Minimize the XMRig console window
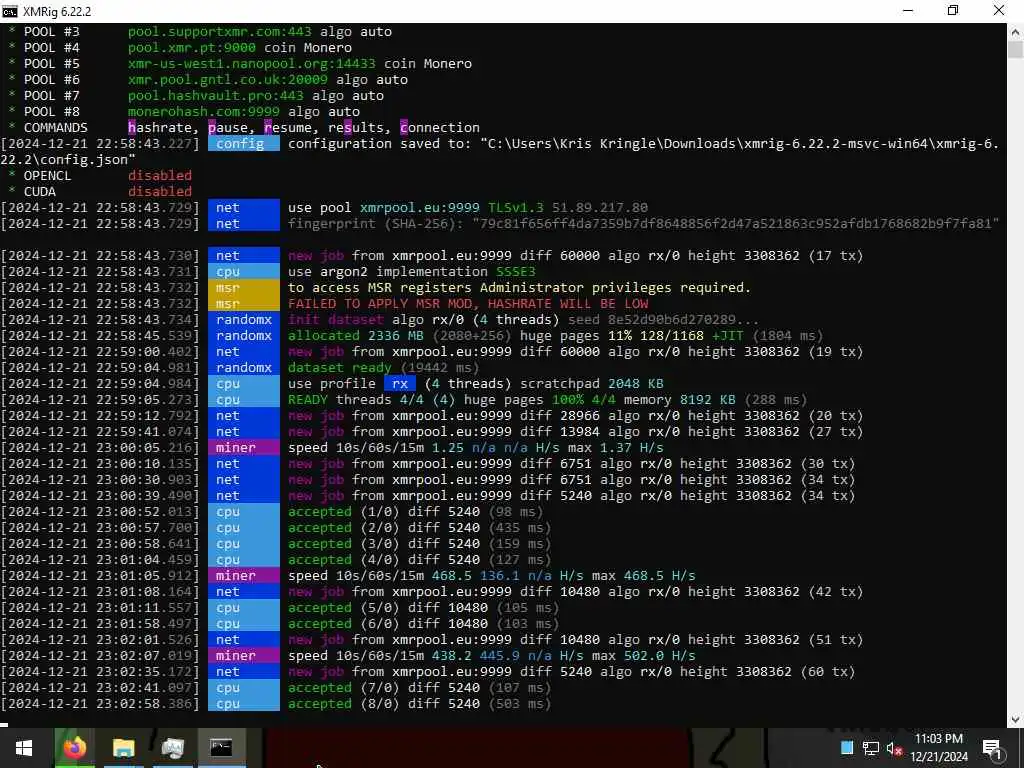The width and height of the screenshot is (1024, 768). 908,11
